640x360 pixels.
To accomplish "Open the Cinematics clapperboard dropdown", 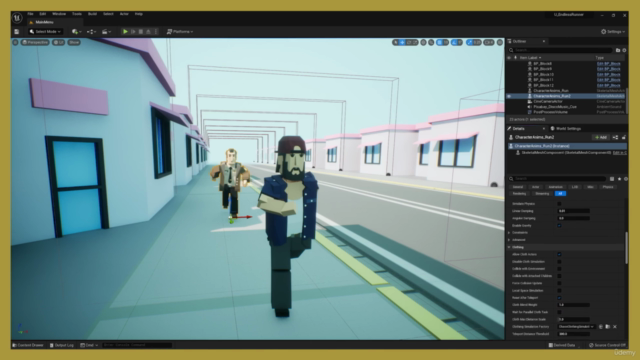I will [107, 31].
